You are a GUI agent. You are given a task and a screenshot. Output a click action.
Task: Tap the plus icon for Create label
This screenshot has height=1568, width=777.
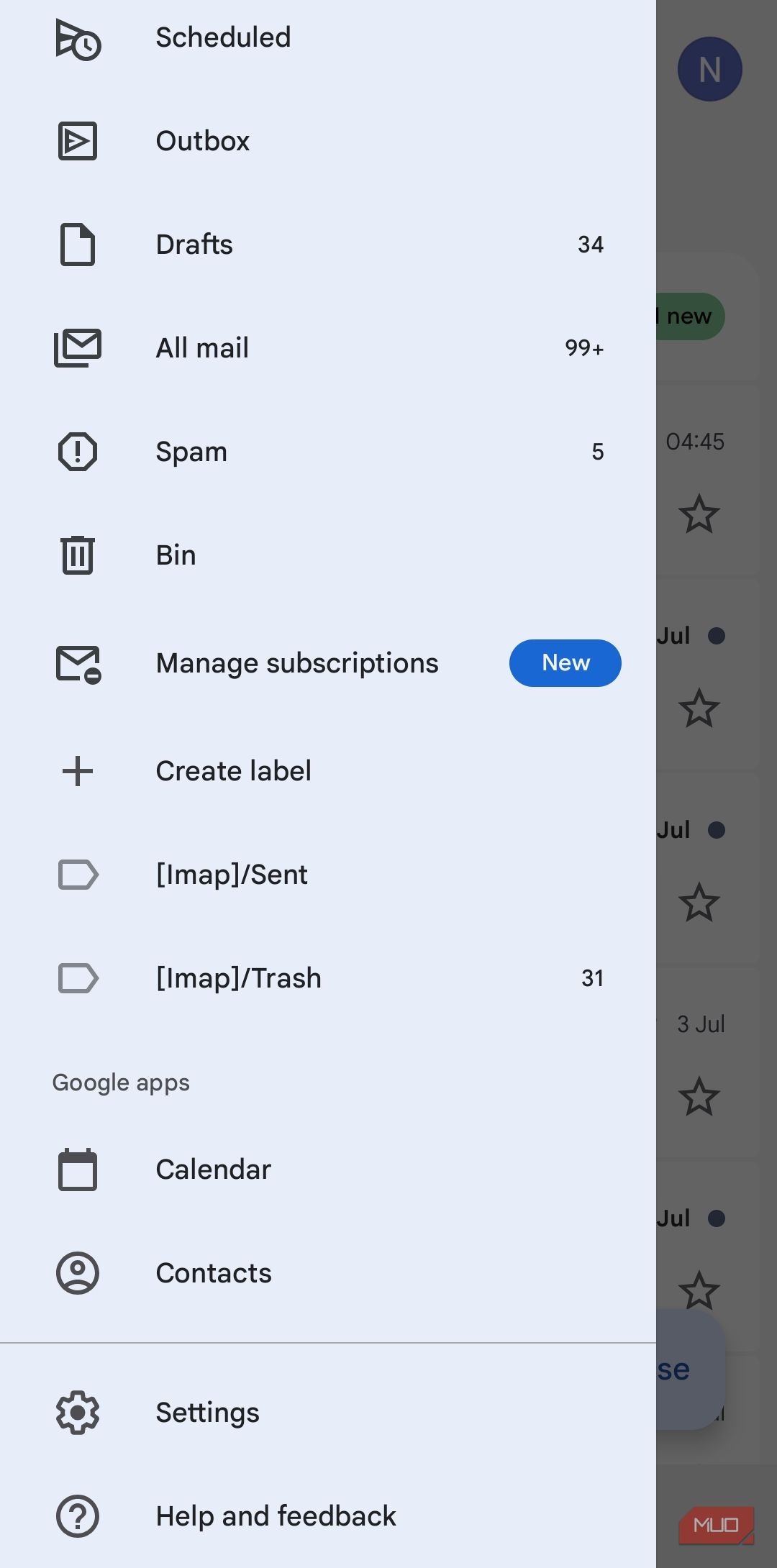(78, 771)
